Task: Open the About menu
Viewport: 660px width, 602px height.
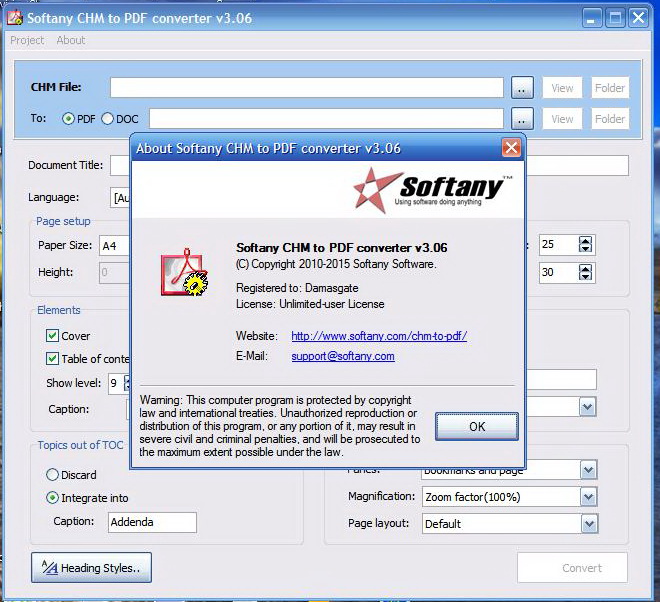Action: point(71,40)
